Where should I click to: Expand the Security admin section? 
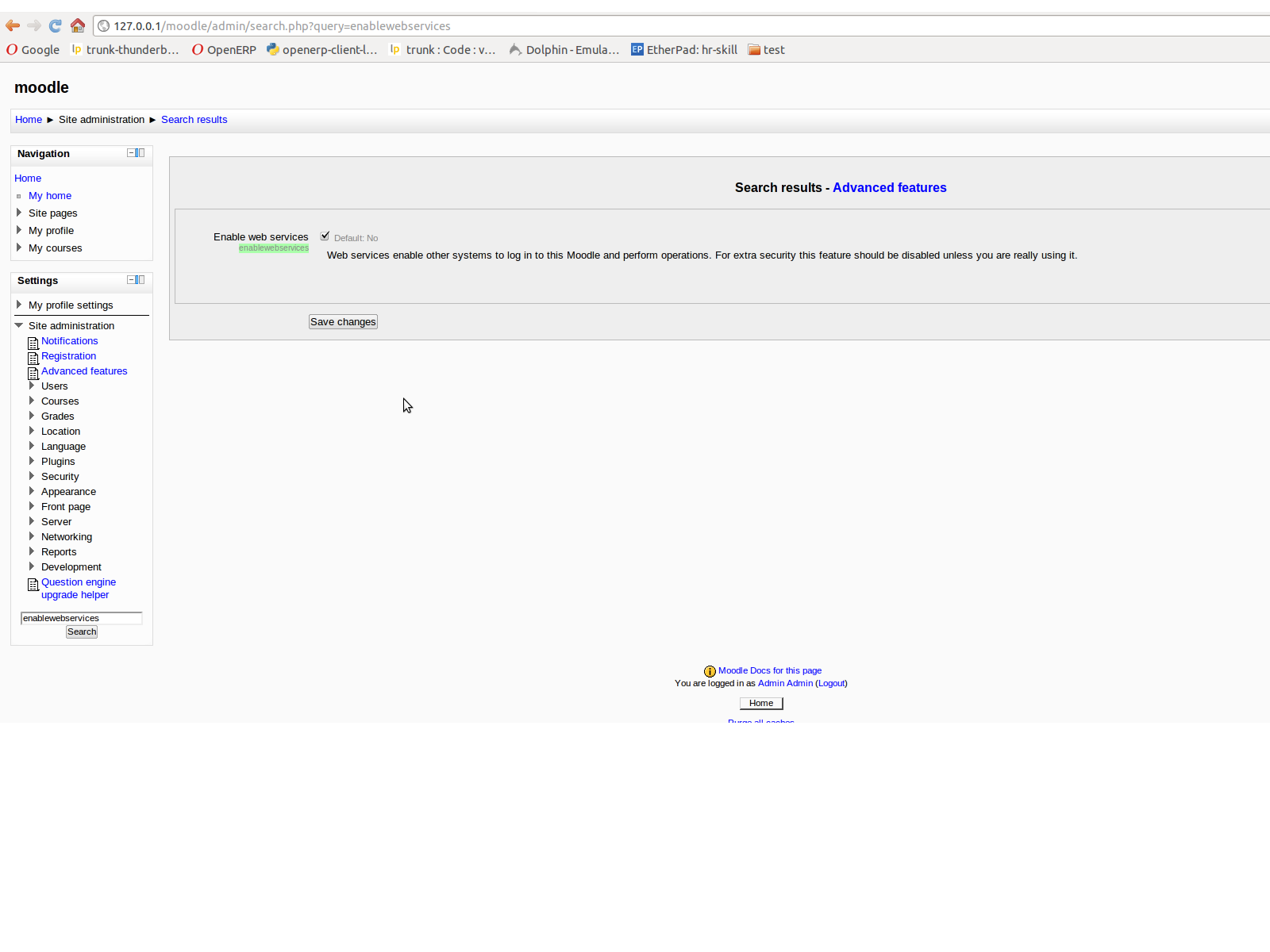pyautogui.click(x=32, y=476)
